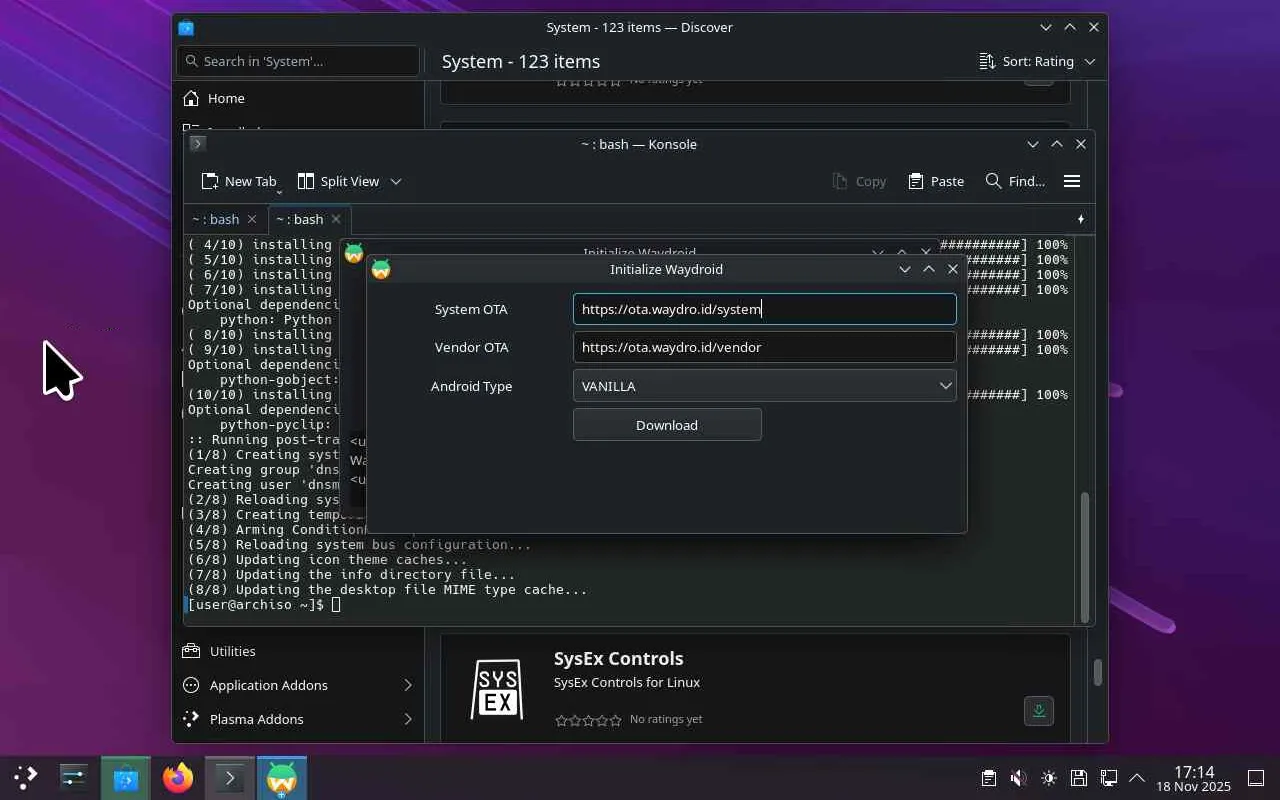The height and width of the screenshot is (800, 1280).
Task: Expand the Plasma Addons chevron
Action: [408, 719]
